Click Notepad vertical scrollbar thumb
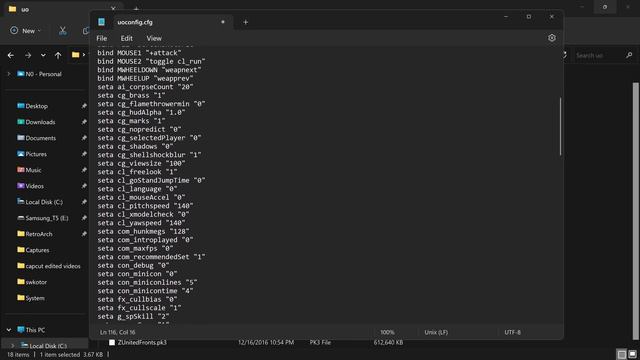640x360 pixels. tap(560, 127)
